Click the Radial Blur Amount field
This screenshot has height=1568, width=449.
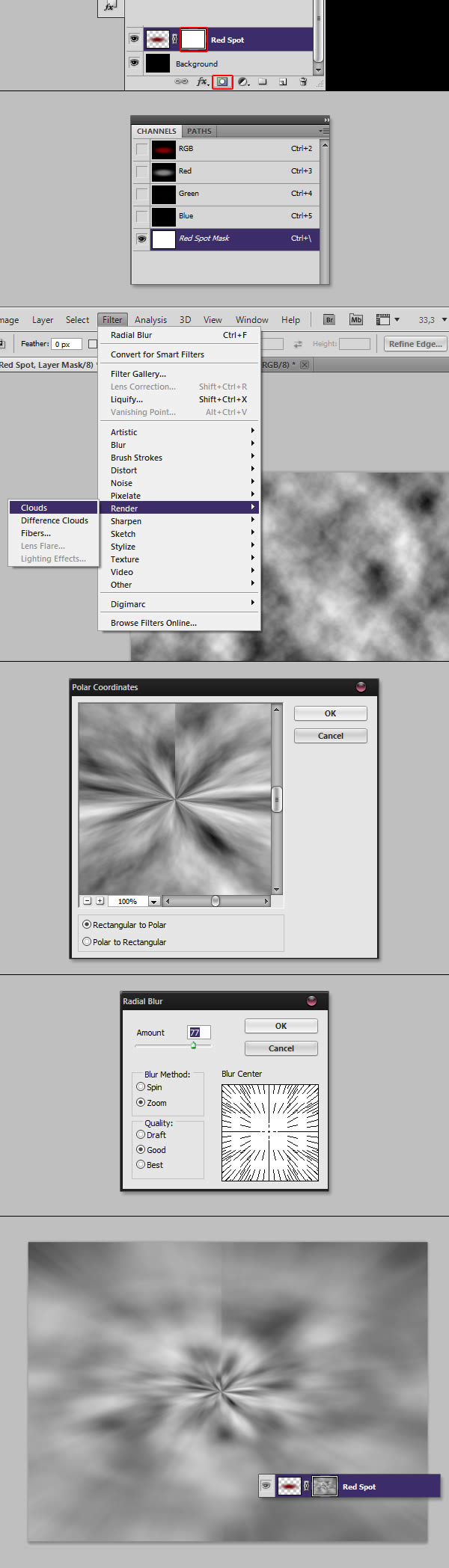(198, 1033)
